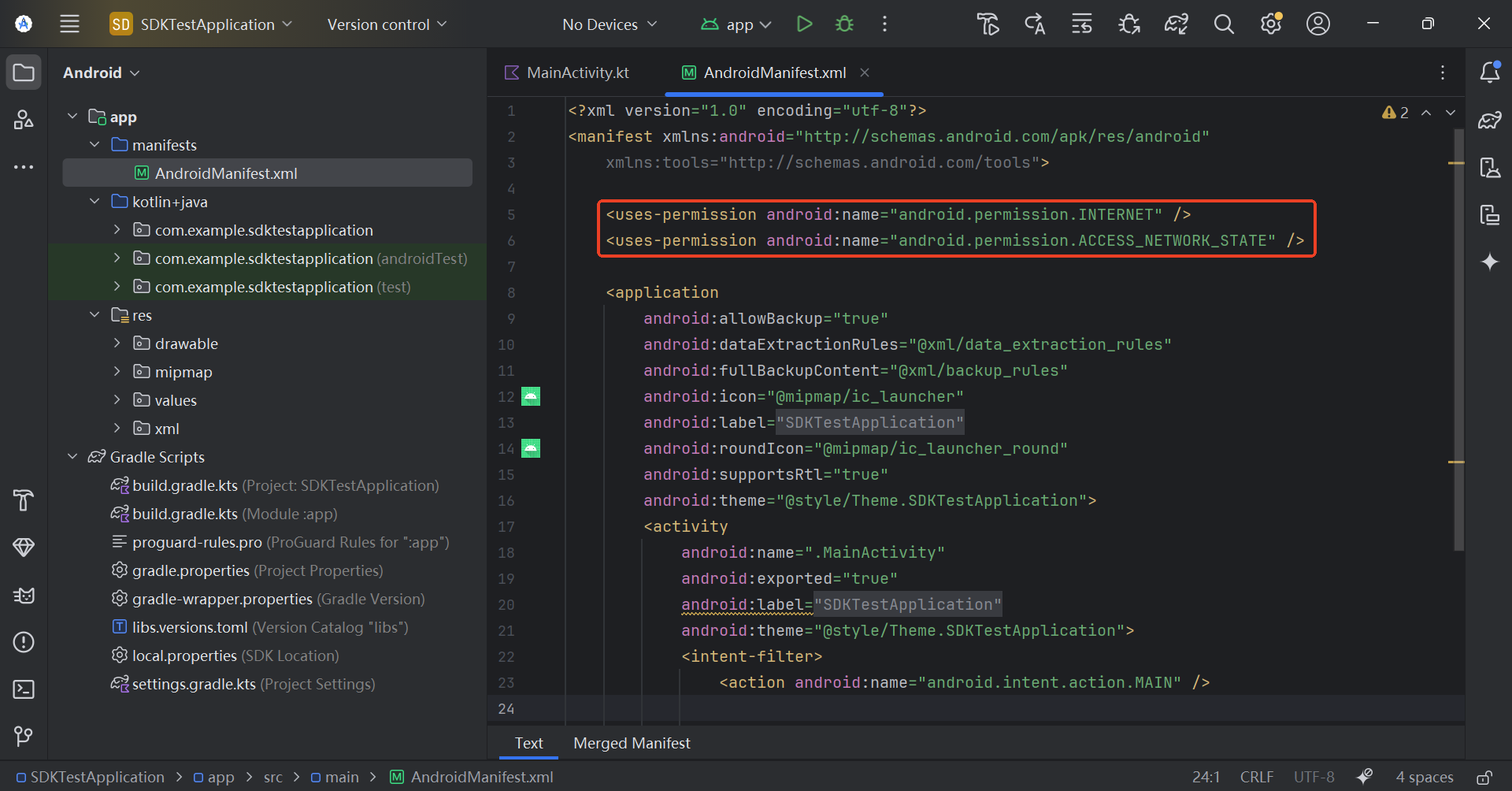
Task: Open Device Manager from the right sidebar
Action: [x=1490, y=167]
